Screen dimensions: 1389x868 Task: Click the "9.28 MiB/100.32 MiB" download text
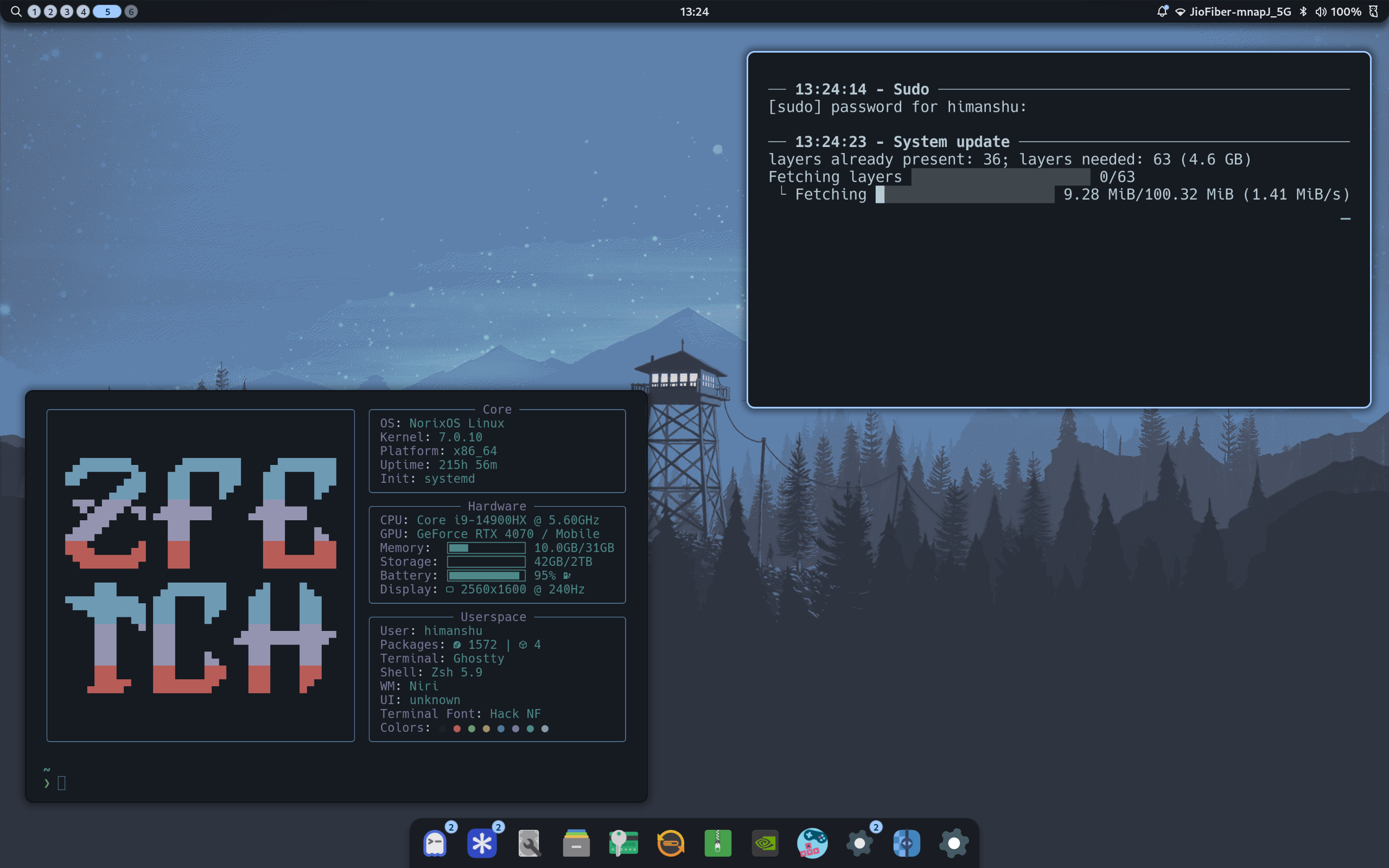pyautogui.click(x=1148, y=195)
